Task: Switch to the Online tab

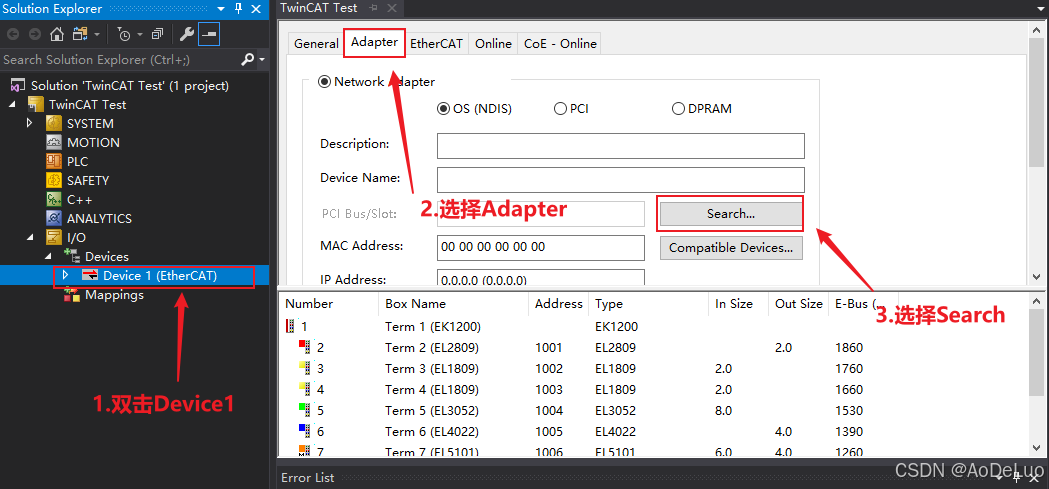Action: coord(493,43)
